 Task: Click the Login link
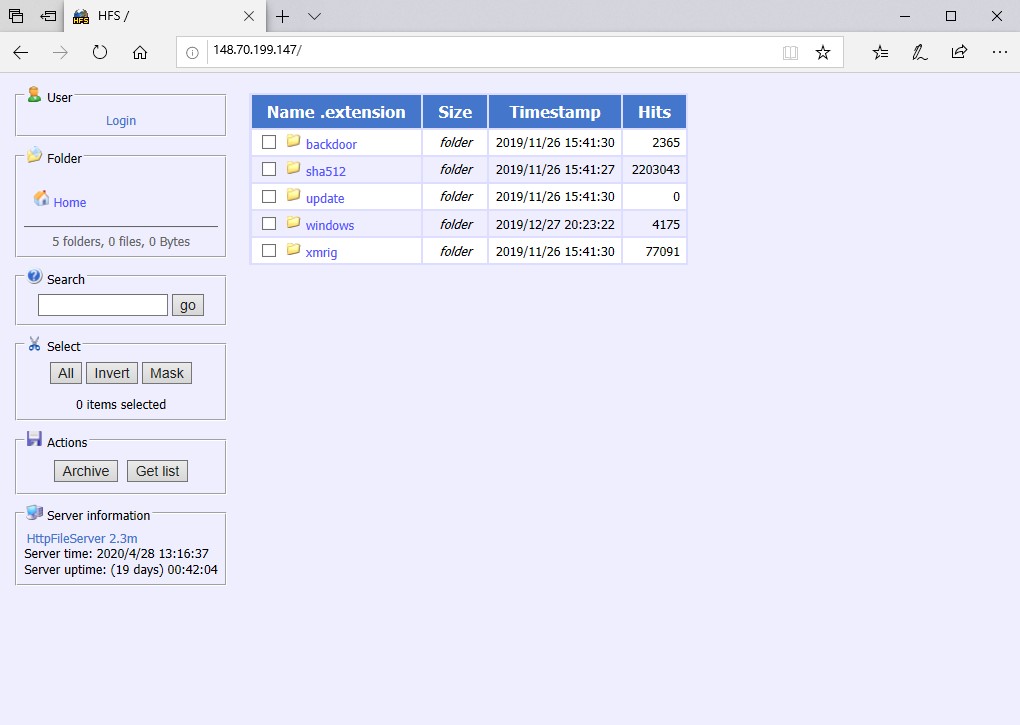(121, 121)
